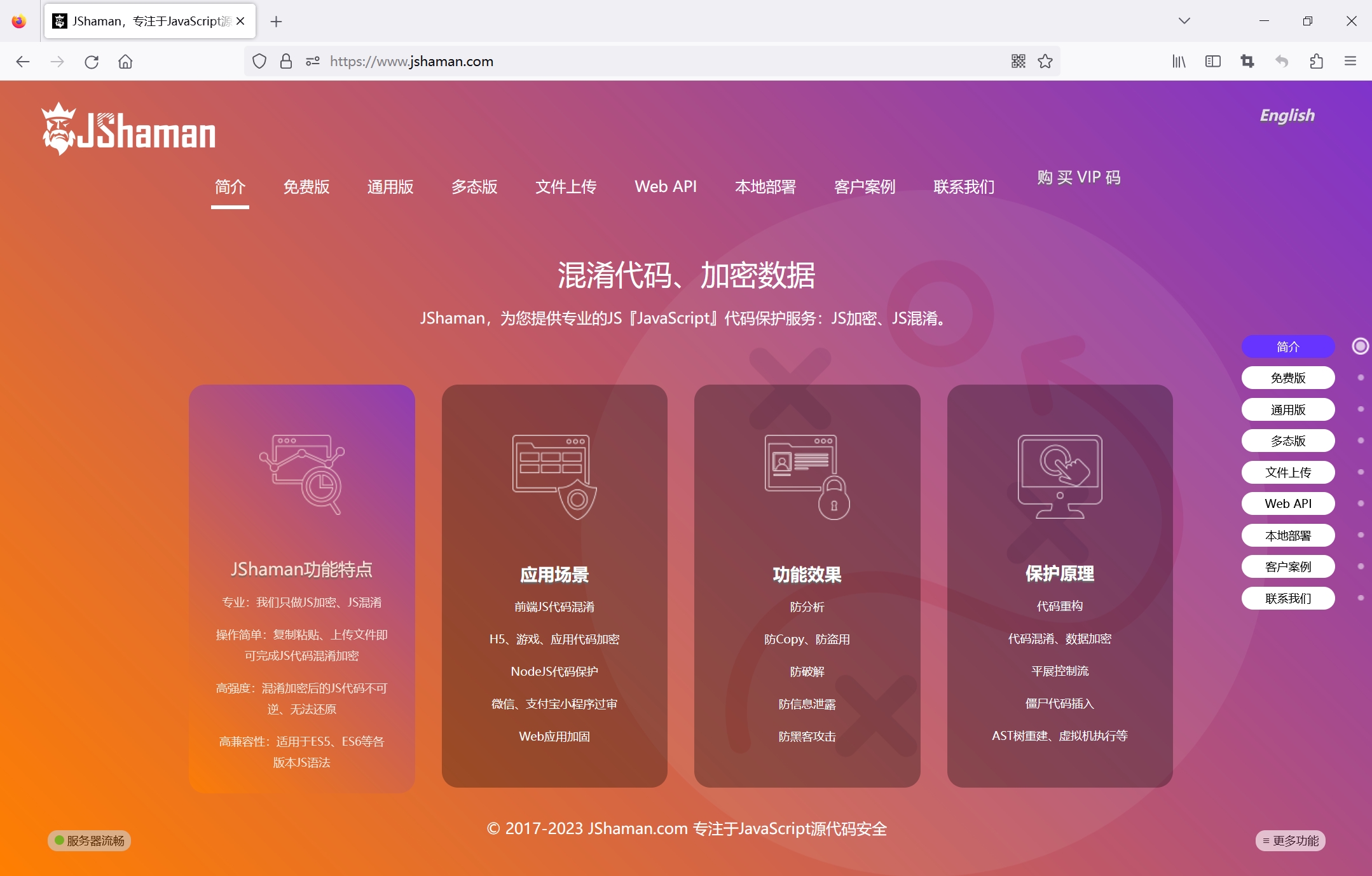This screenshot has width=1372, height=876.
Task: Click the 多态版 side navigation pill
Action: tap(1288, 441)
